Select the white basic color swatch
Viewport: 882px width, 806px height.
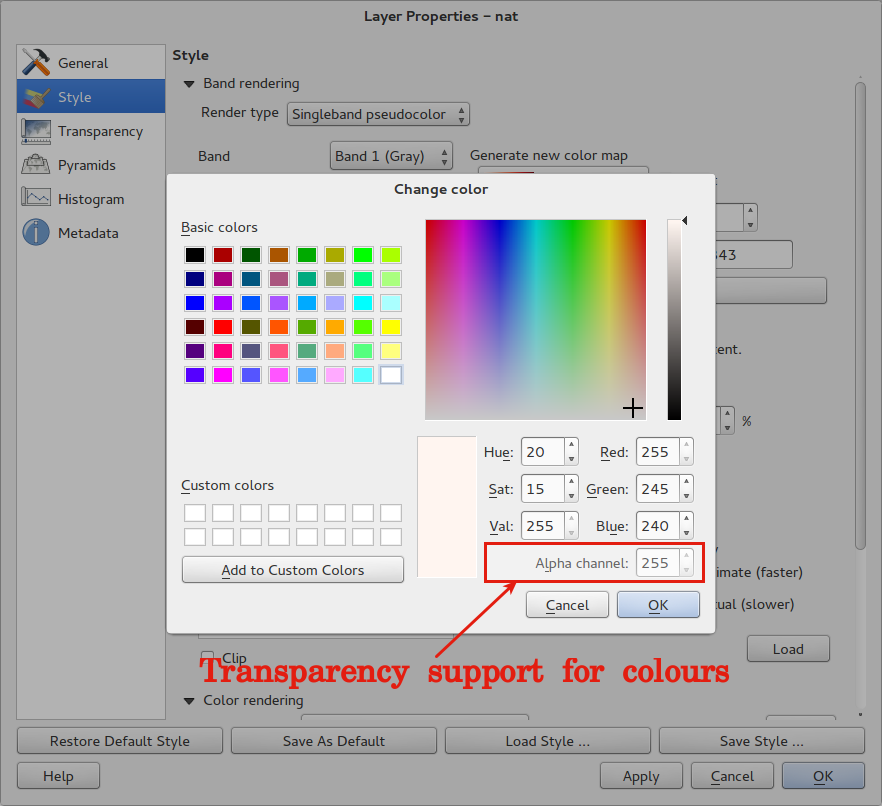[391, 375]
